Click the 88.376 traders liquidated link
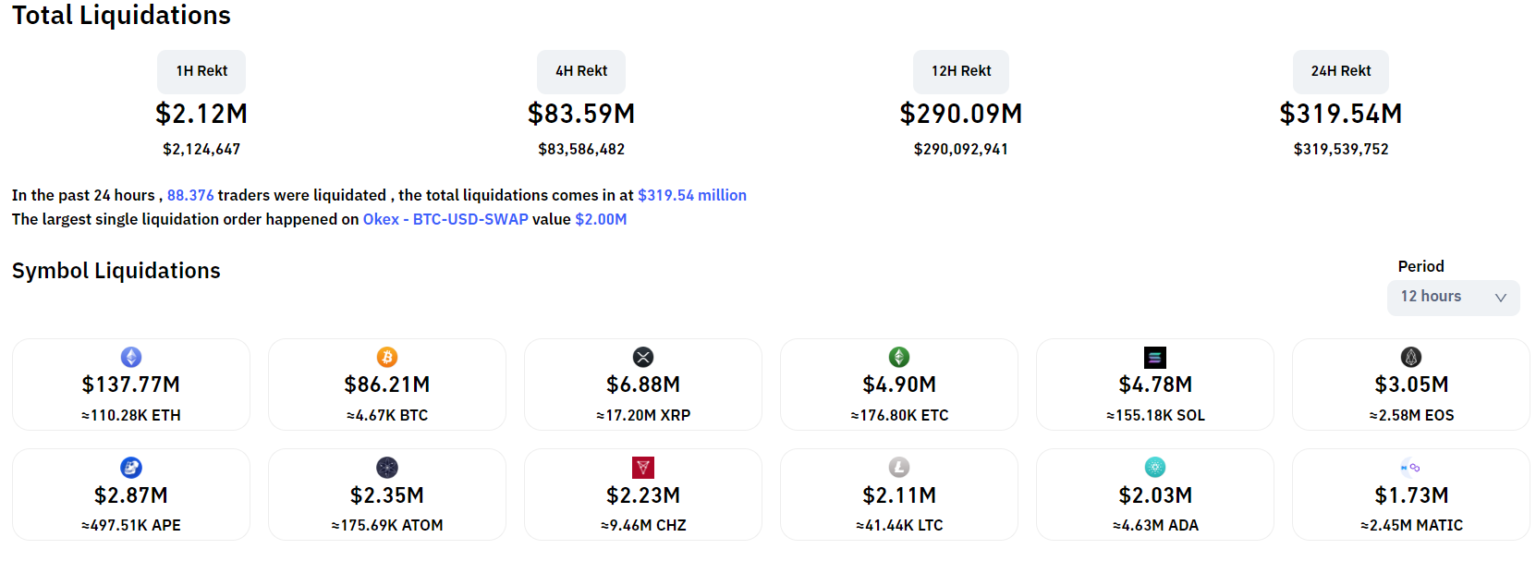This screenshot has width=1536, height=586. point(190,195)
